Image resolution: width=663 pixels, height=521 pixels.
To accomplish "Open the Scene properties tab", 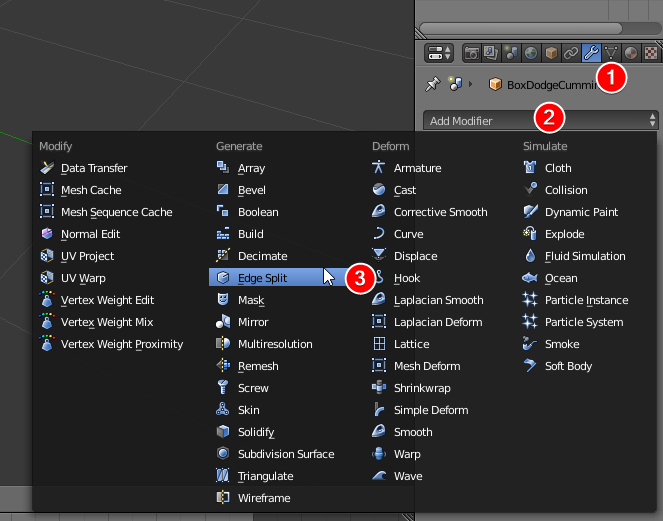I will 511,53.
